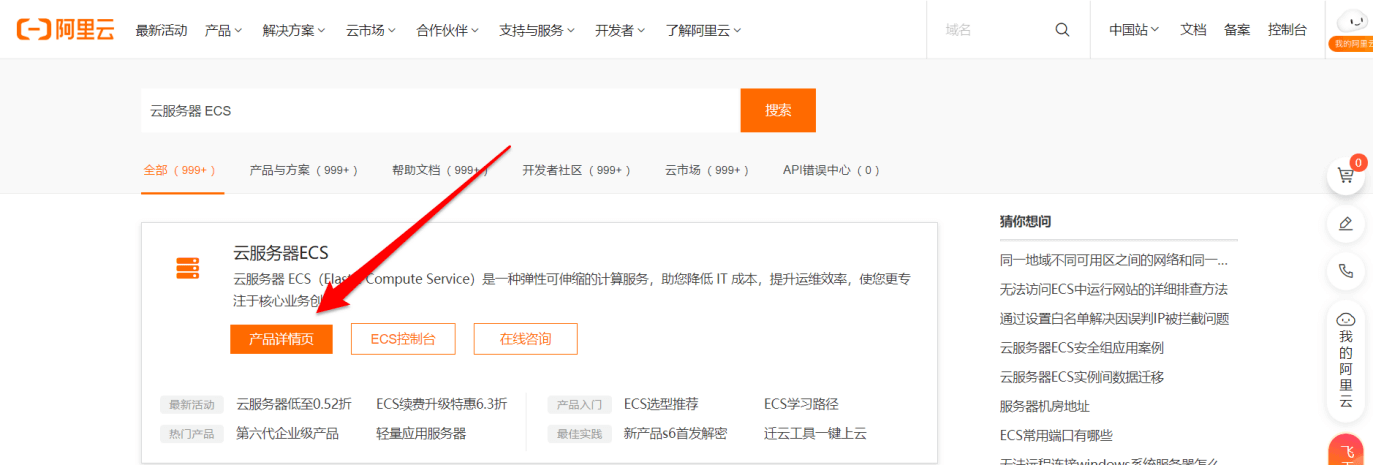The image size is (1373, 465).
Task: Open 服务器机房地址 suggestion
Action: pos(1045,406)
